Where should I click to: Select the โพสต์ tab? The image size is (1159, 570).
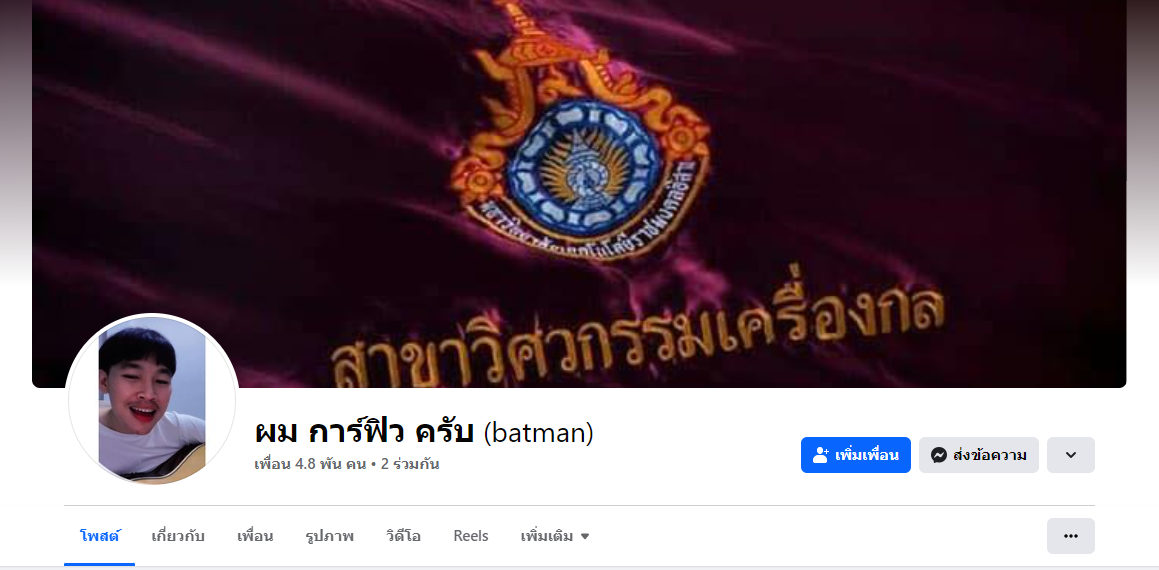[x=99, y=536]
